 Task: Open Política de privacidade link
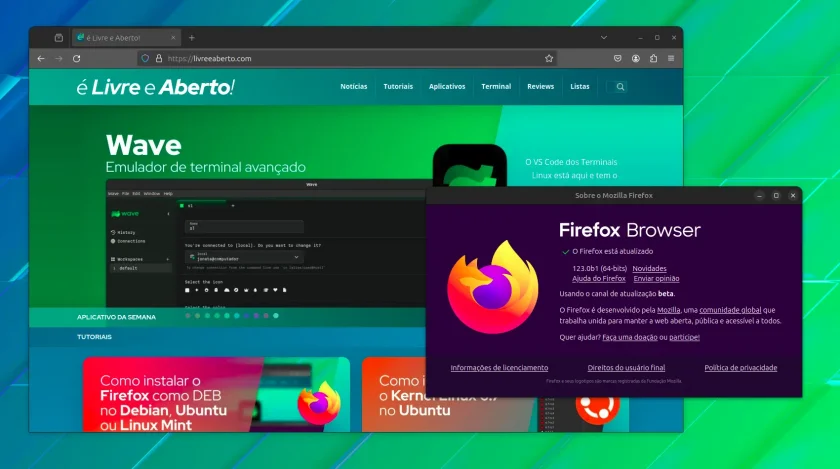tap(740, 368)
